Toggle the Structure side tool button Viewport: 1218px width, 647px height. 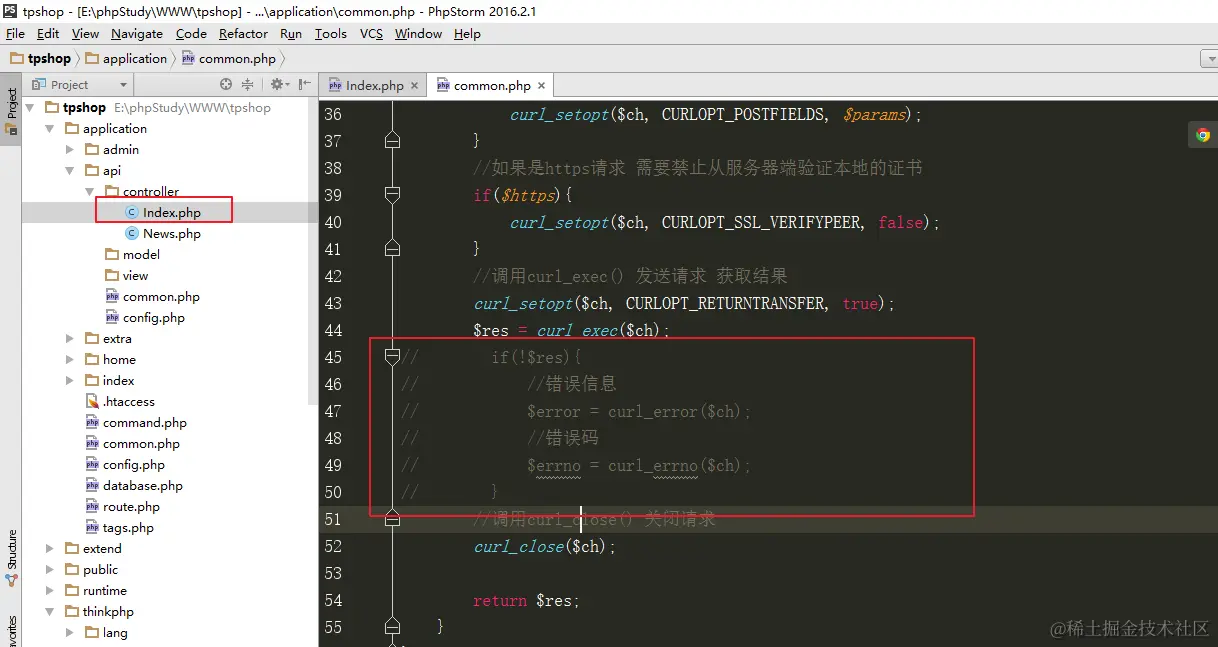coord(11,558)
